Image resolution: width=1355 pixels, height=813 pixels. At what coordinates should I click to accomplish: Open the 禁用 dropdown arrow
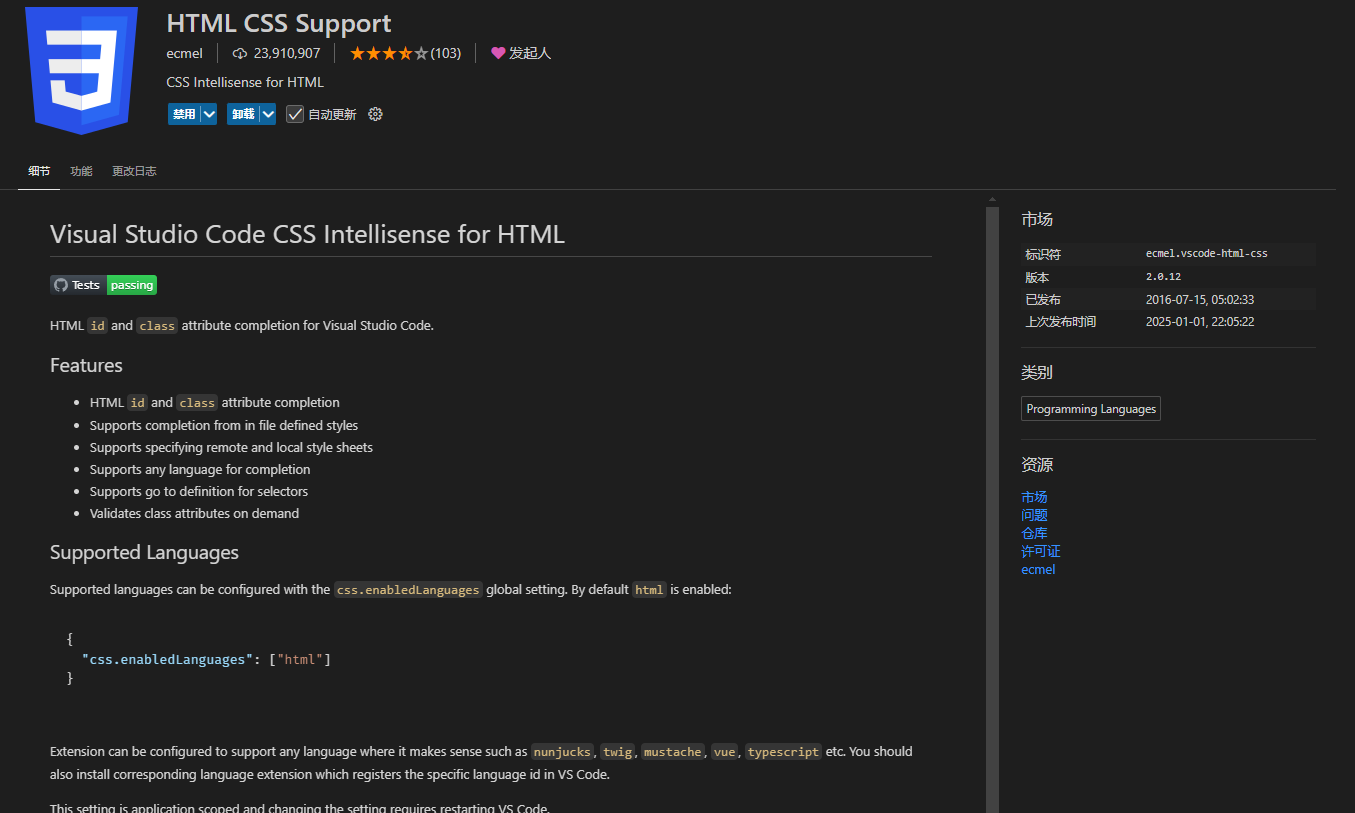[x=209, y=114]
